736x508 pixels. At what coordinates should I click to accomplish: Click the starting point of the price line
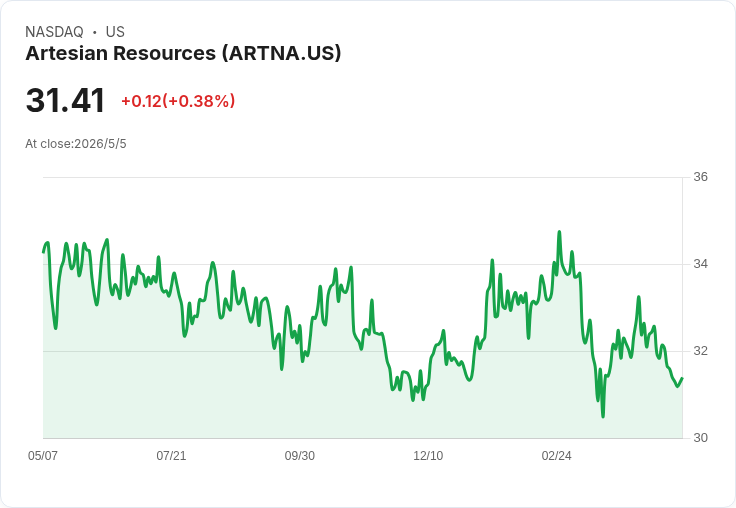(x=44, y=252)
